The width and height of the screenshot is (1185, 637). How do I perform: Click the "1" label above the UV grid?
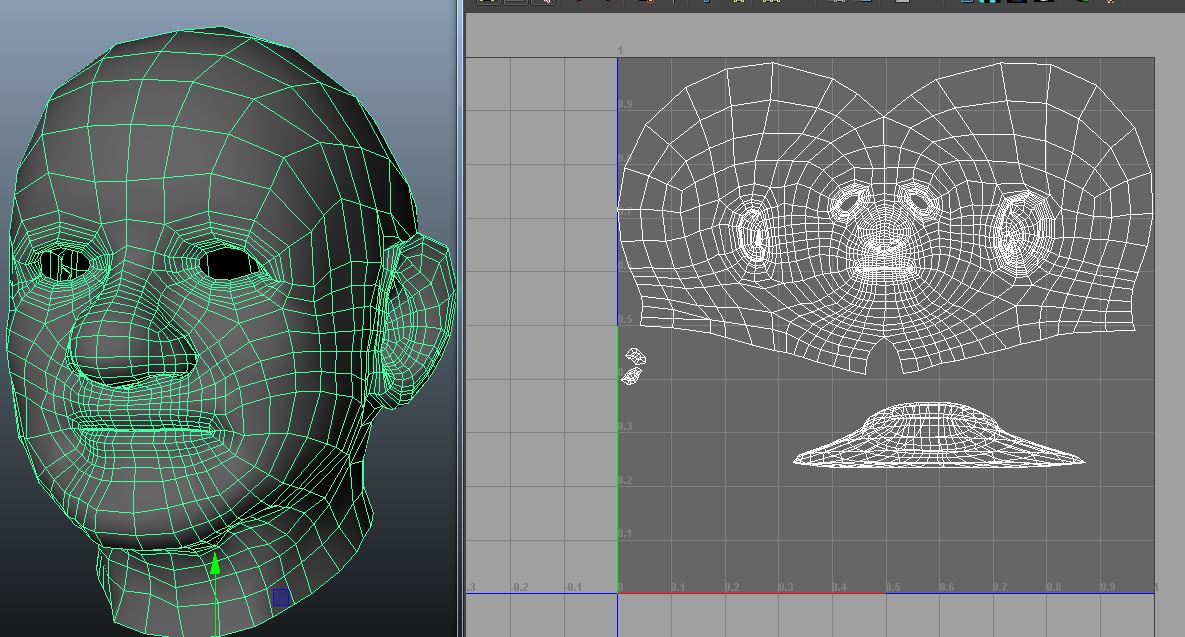point(620,51)
